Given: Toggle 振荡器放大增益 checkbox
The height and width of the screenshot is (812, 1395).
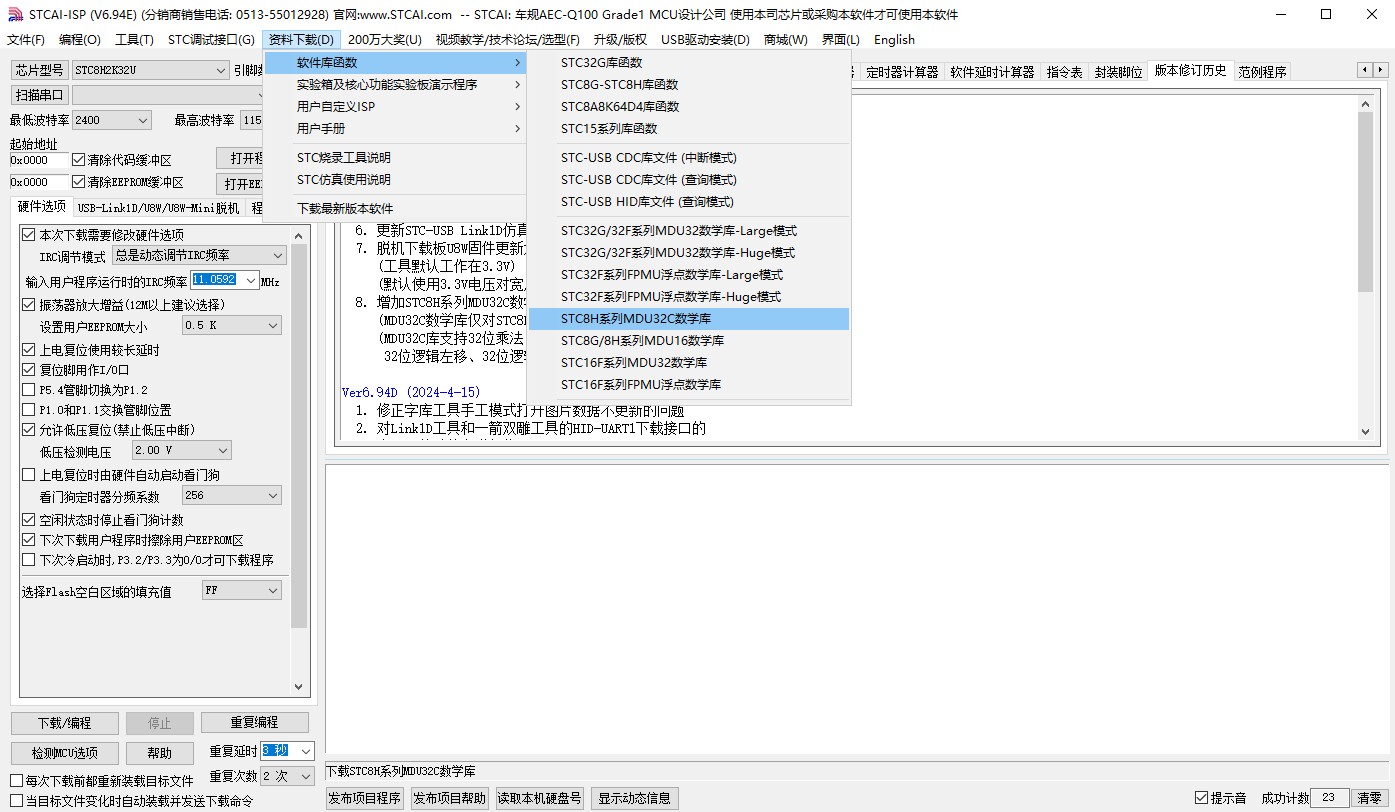Looking at the screenshot, I should [29, 304].
